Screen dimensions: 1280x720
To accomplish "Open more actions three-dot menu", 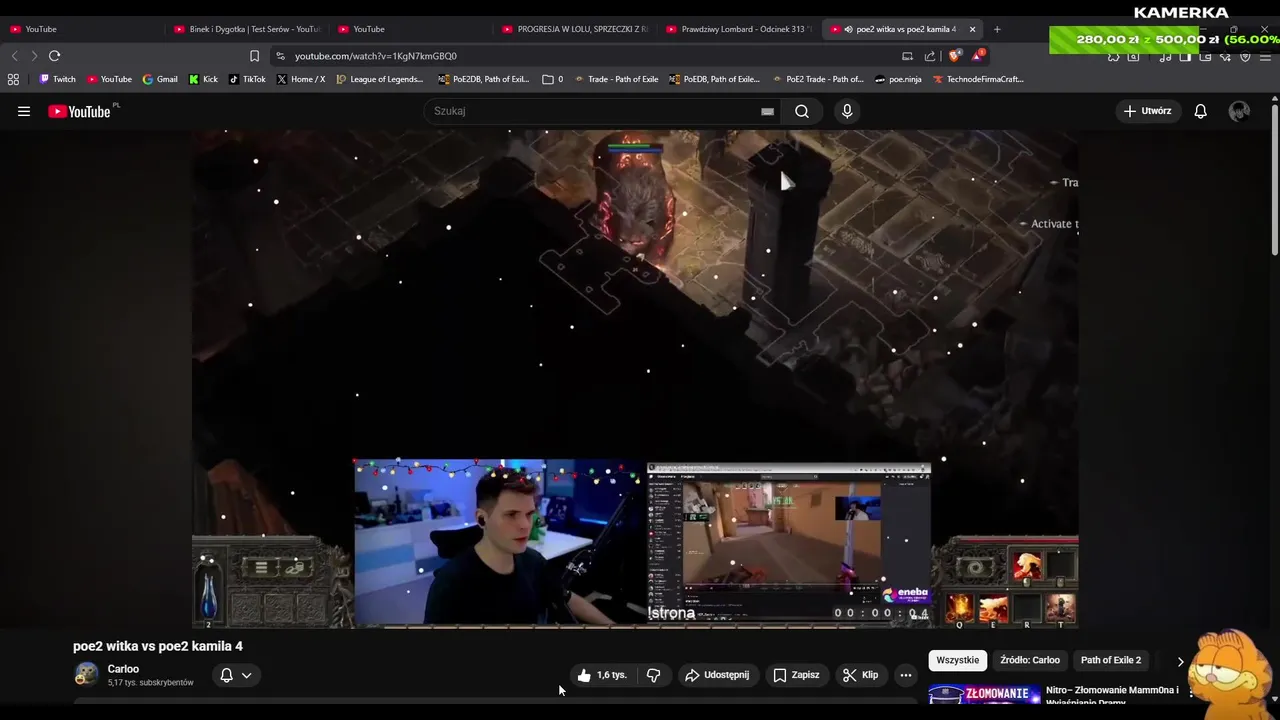I will tap(906, 675).
